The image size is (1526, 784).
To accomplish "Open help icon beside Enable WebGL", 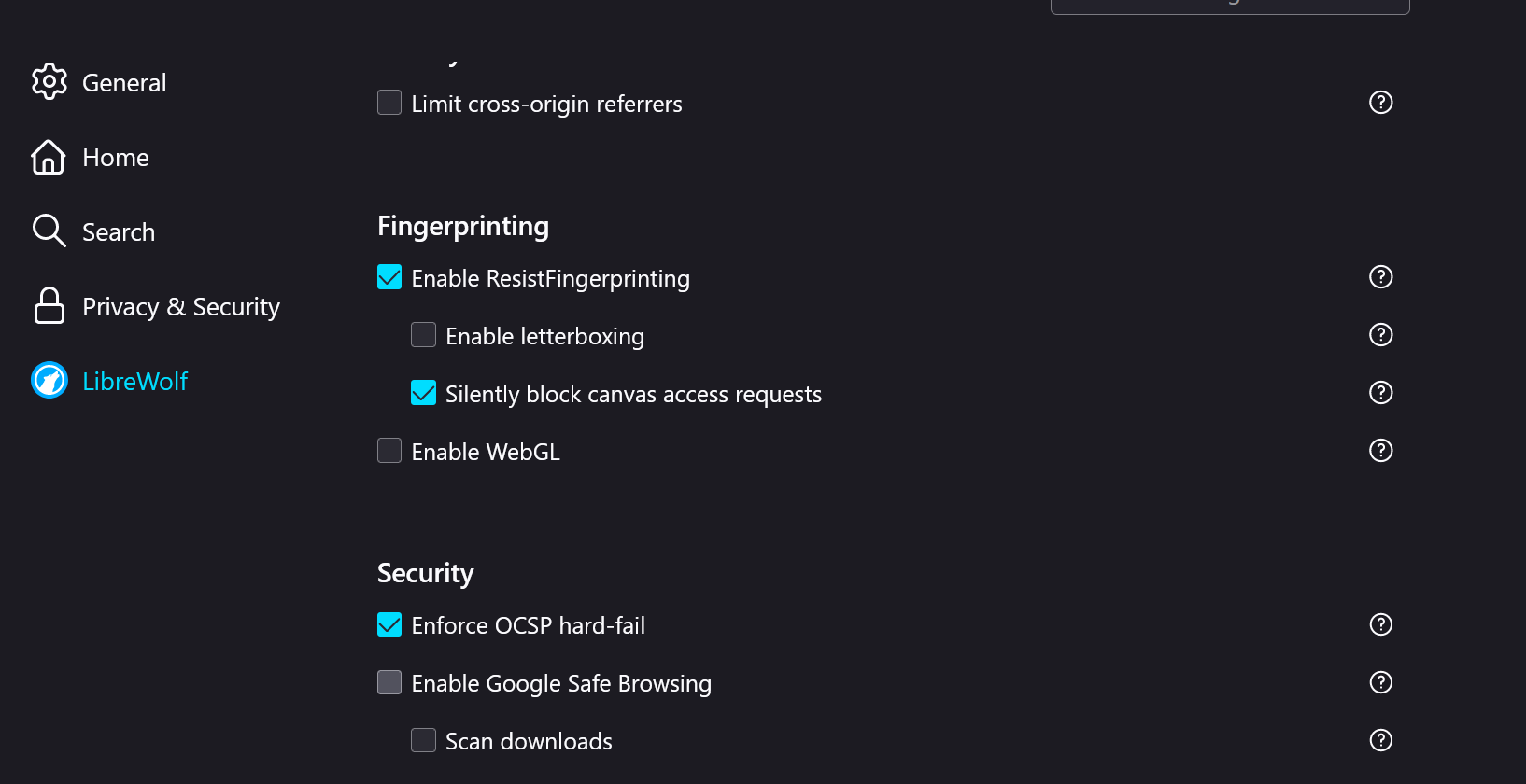I will 1380,451.
